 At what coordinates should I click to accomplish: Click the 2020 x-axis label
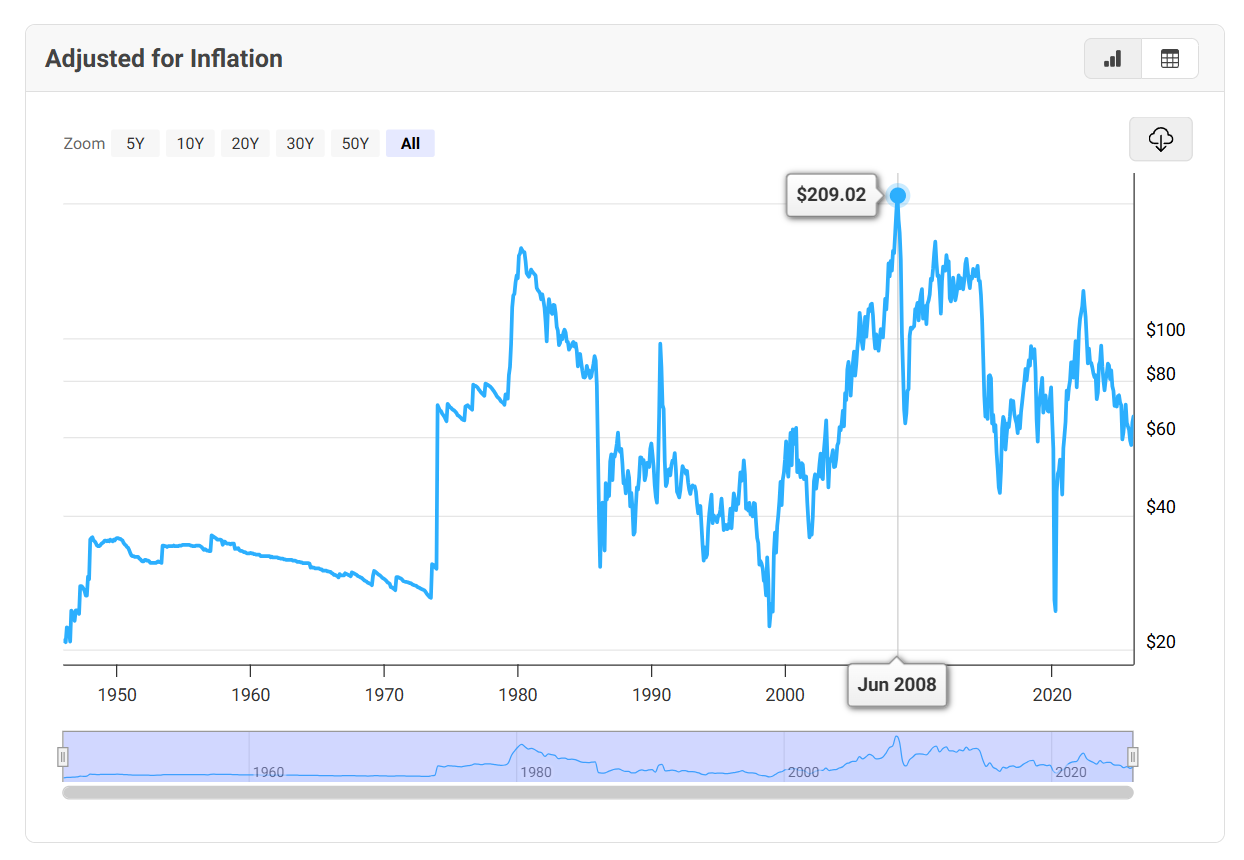pos(1052,695)
